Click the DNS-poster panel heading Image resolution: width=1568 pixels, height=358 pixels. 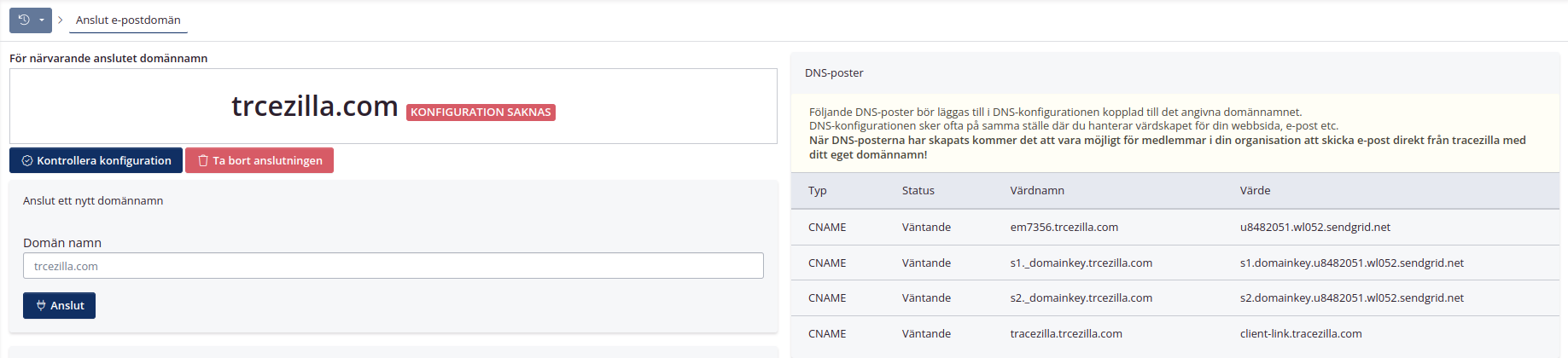[x=834, y=73]
